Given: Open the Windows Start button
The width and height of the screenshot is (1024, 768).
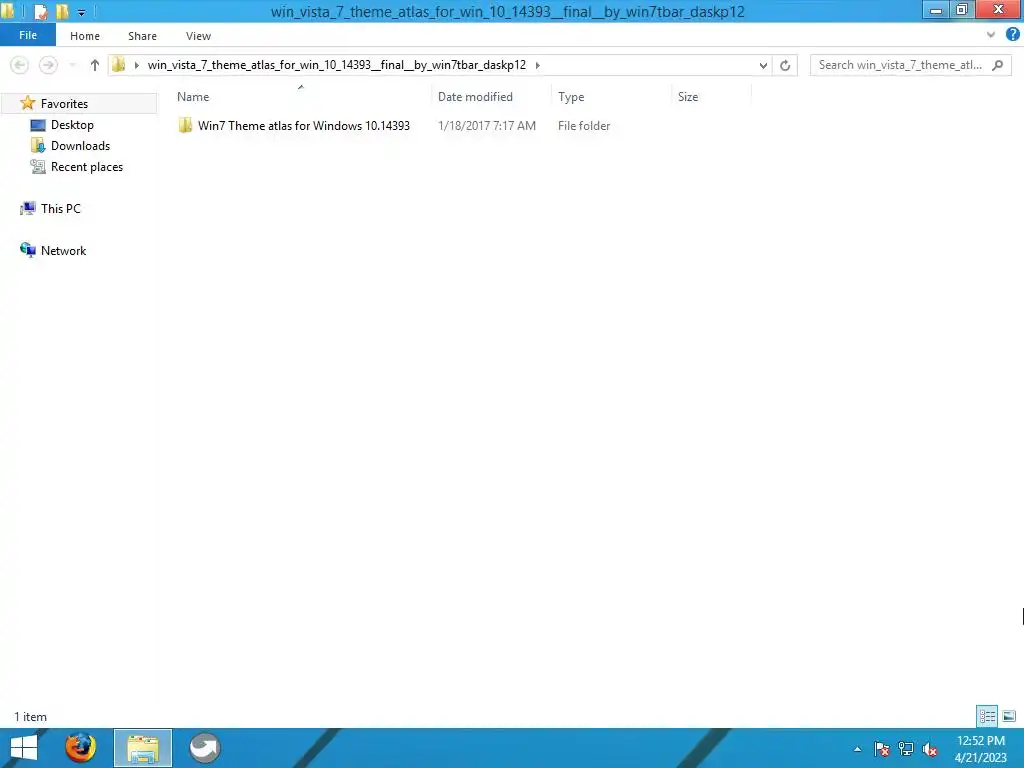Looking at the screenshot, I should [24, 748].
